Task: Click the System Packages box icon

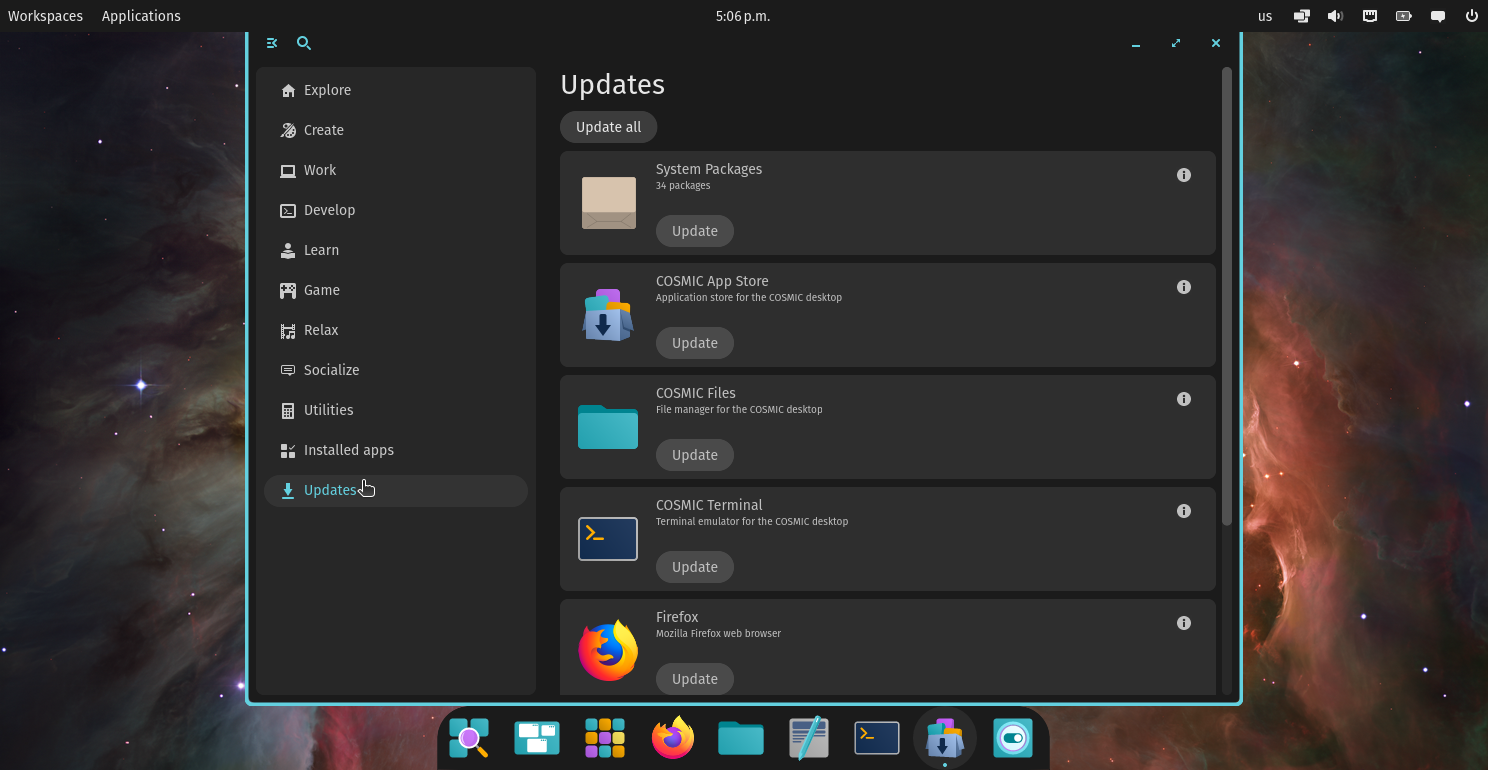Action: (x=608, y=203)
